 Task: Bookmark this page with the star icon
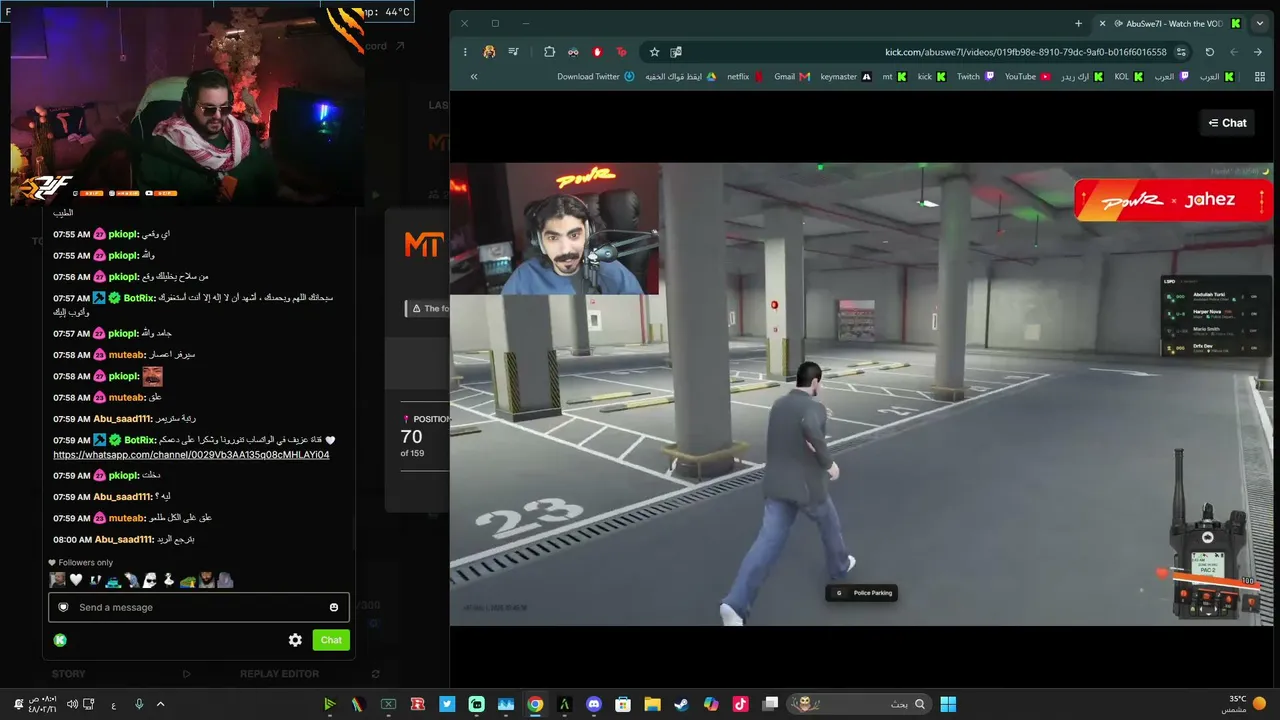coord(654,52)
